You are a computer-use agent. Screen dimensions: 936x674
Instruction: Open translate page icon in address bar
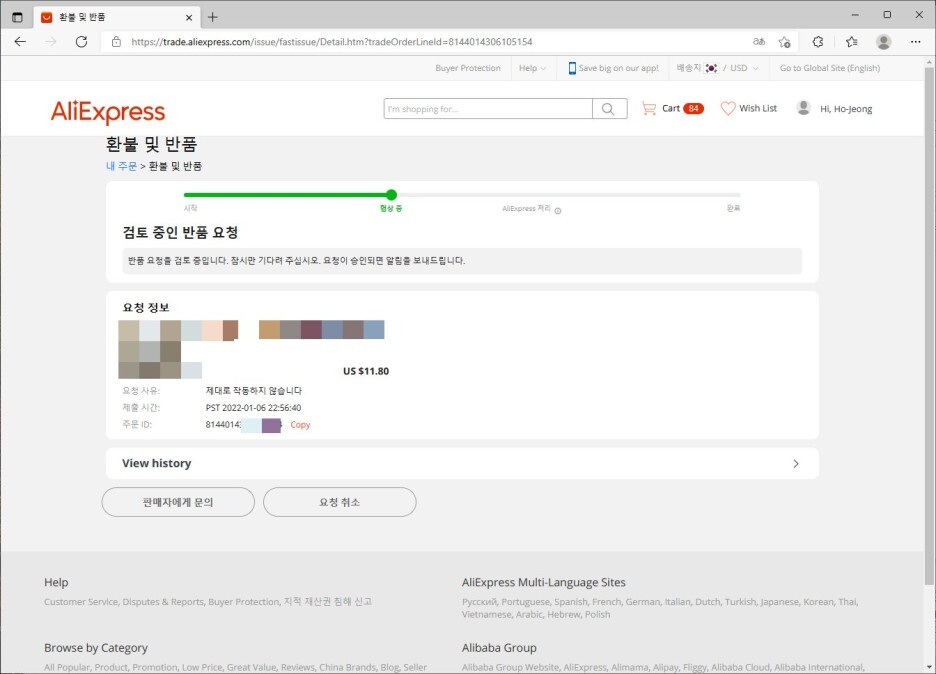coord(759,42)
